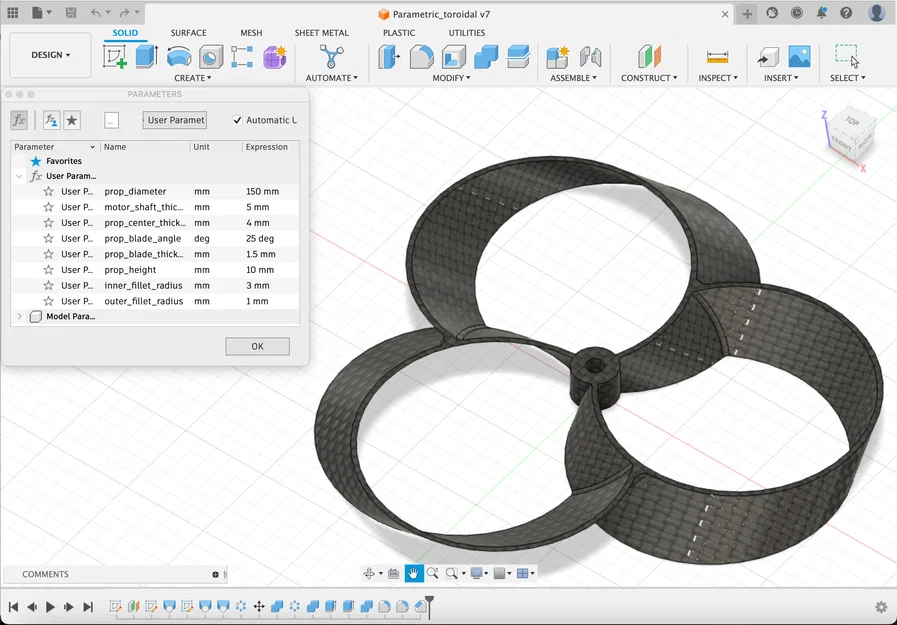Switch to the SURFACE tab
897x625 pixels.
[x=188, y=32]
